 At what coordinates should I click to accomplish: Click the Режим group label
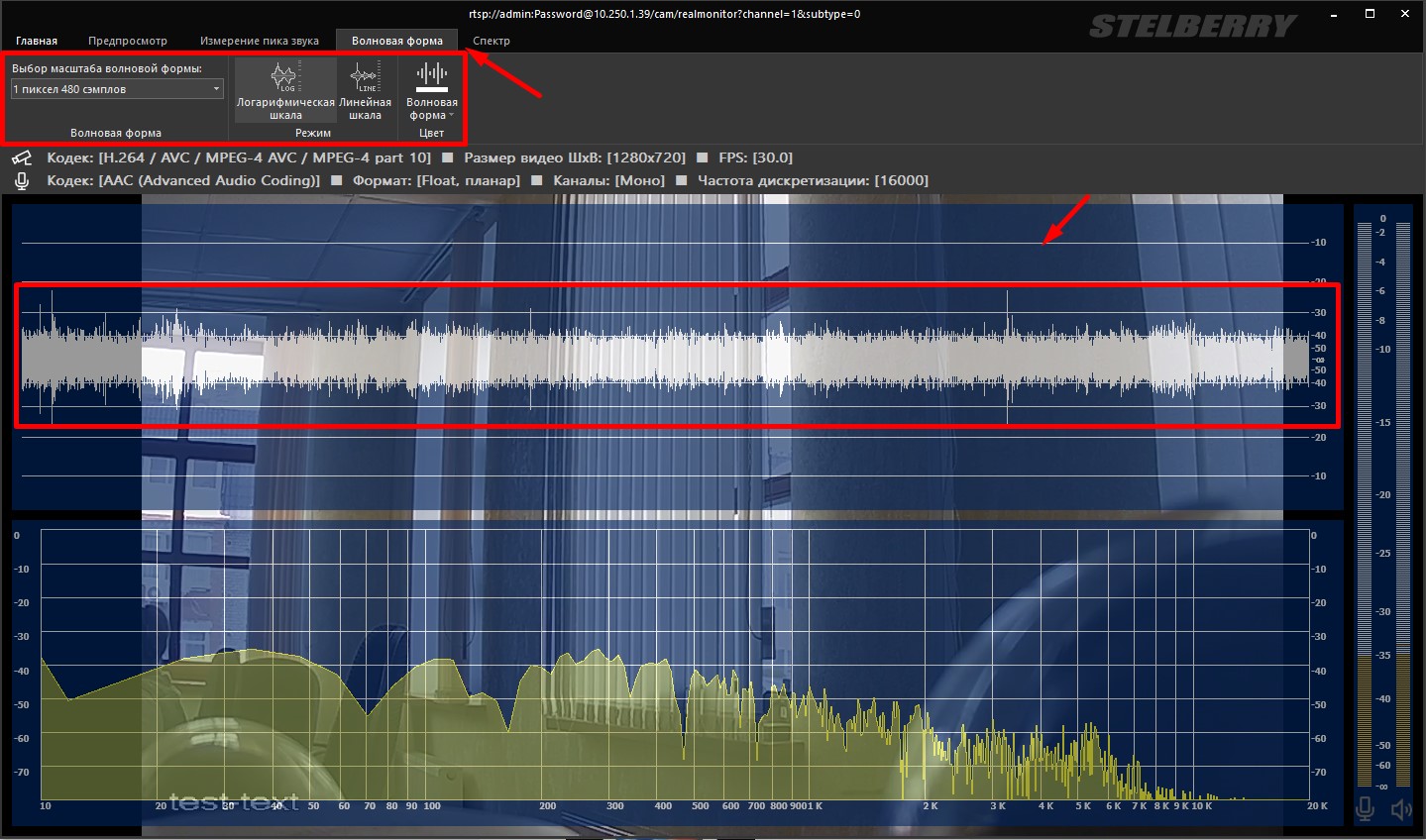click(313, 133)
